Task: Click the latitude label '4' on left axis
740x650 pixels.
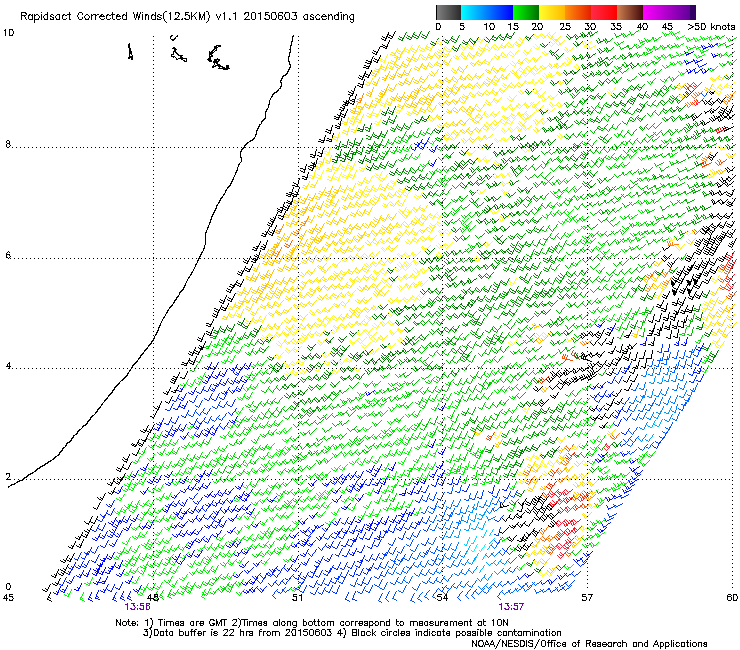Action: (8, 366)
